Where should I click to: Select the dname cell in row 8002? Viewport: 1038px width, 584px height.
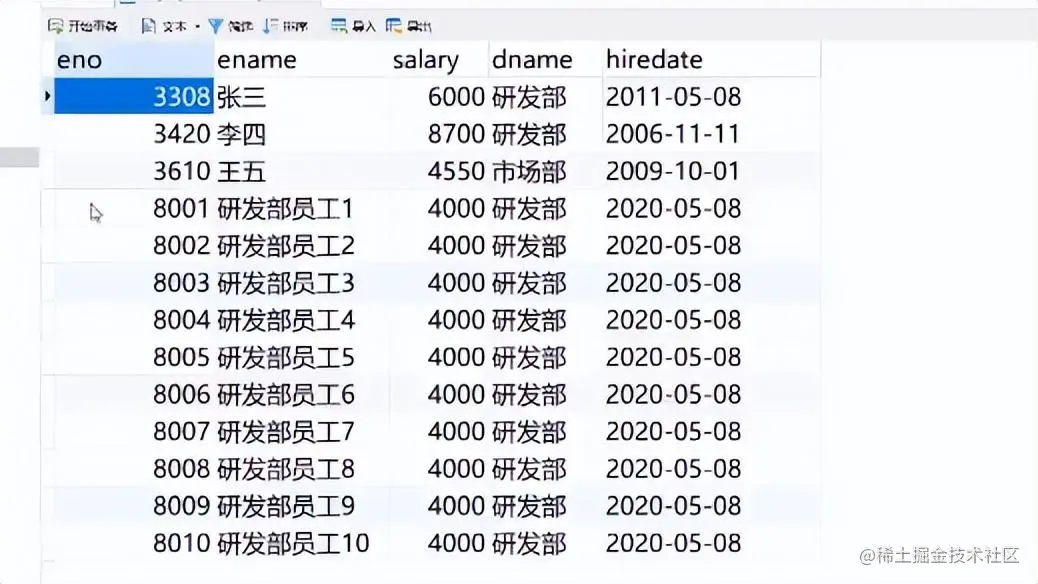click(x=546, y=246)
